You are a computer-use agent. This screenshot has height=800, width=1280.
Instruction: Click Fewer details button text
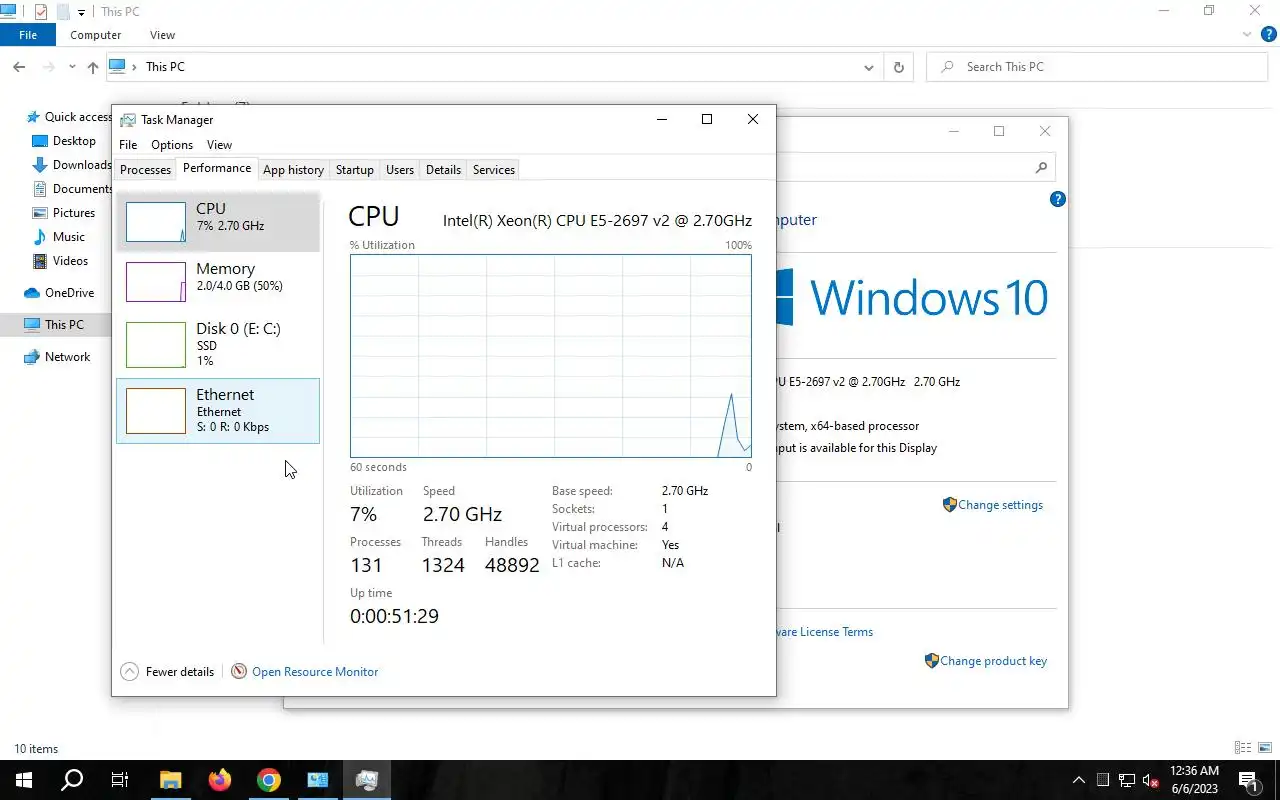coord(180,672)
